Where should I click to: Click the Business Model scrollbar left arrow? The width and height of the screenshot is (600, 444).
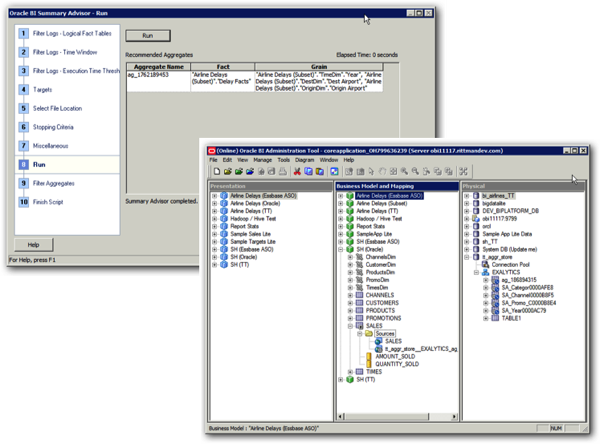click(x=341, y=416)
